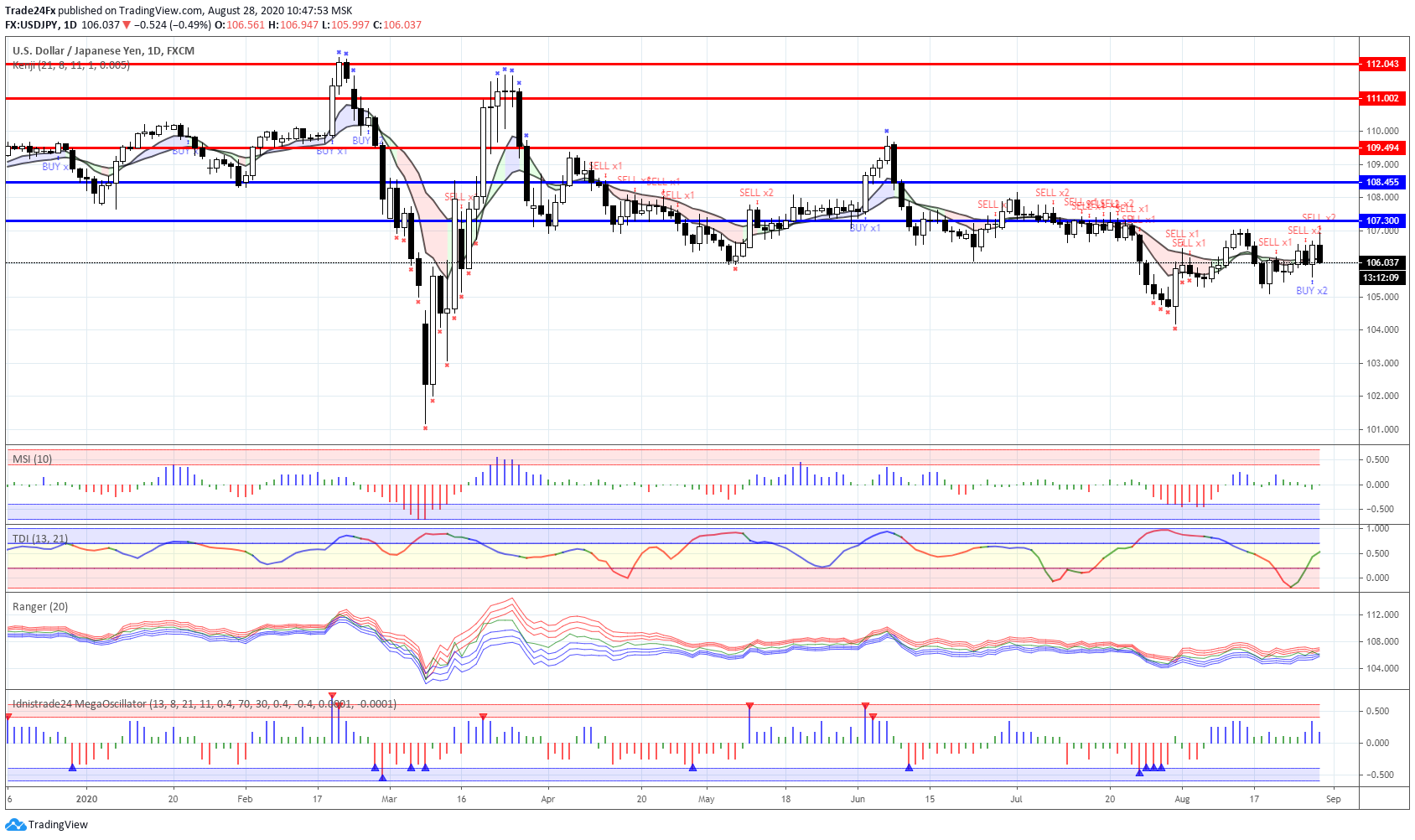
Task: Click the low price L:105.997 in header
Action: (x=345, y=25)
